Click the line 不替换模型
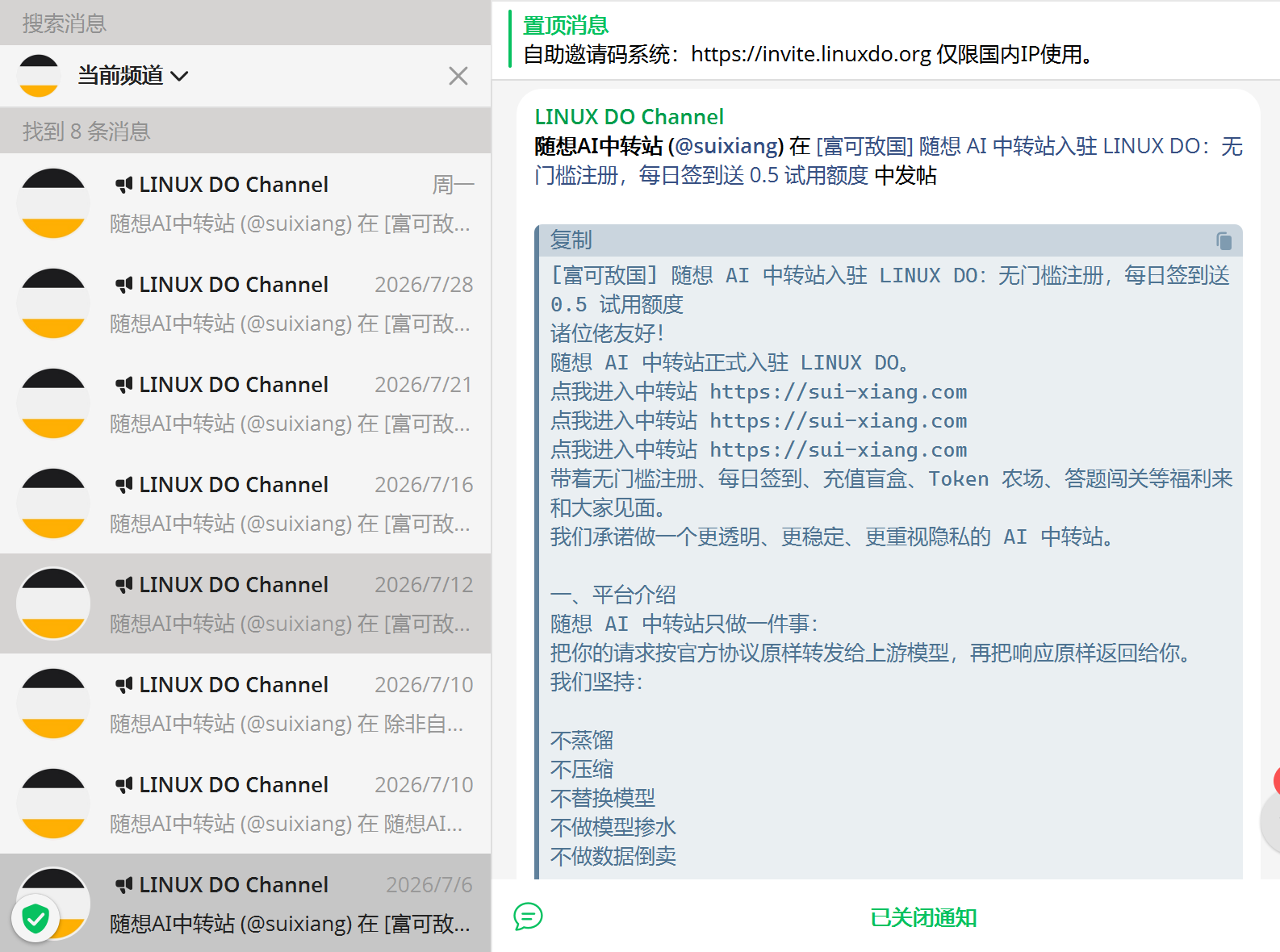This screenshot has width=1280, height=952. (603, 799)
